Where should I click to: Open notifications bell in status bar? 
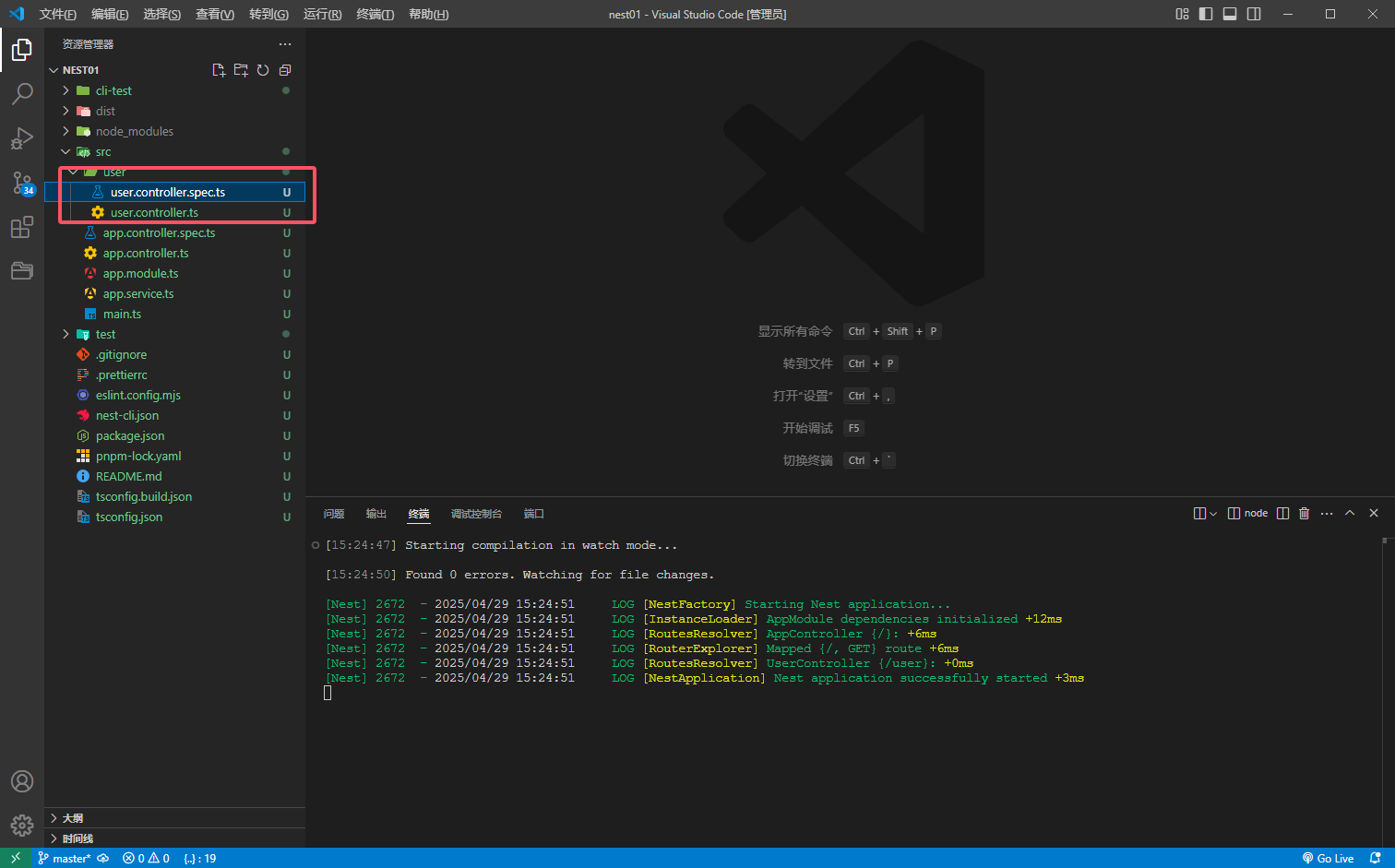pos(1376,858)
